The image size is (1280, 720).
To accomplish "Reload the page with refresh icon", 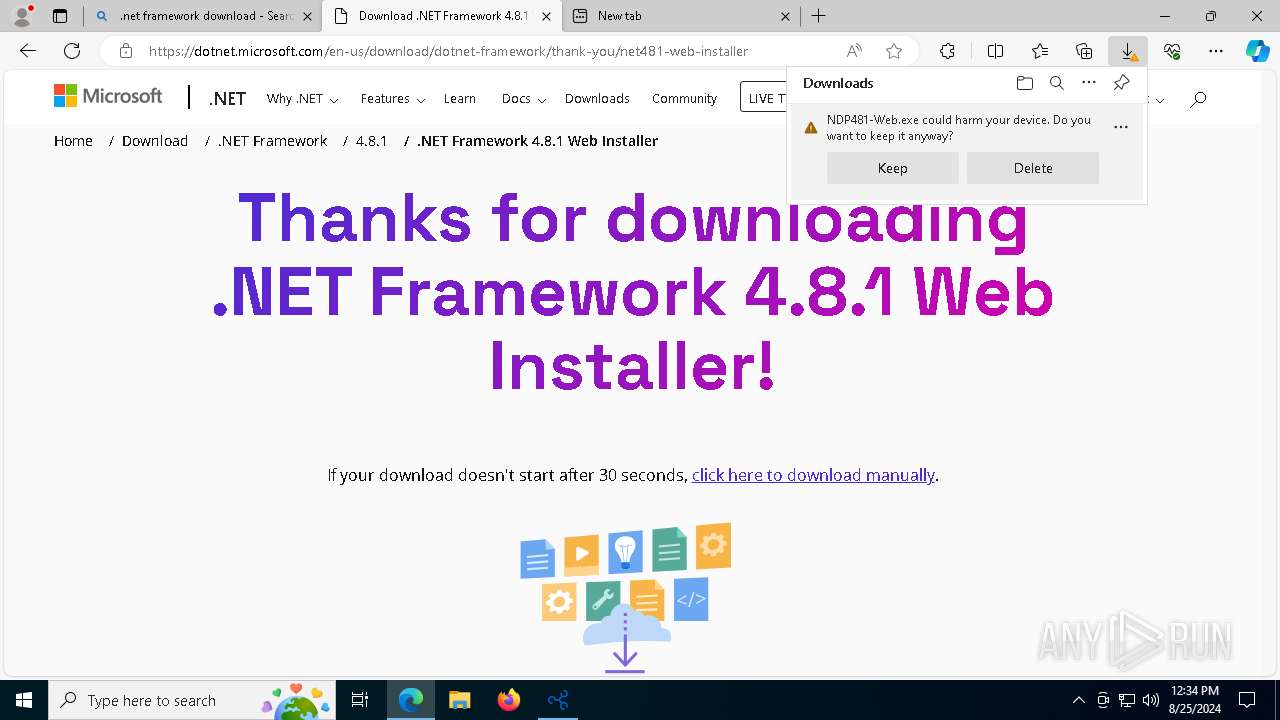I will [x=72, y=51].
